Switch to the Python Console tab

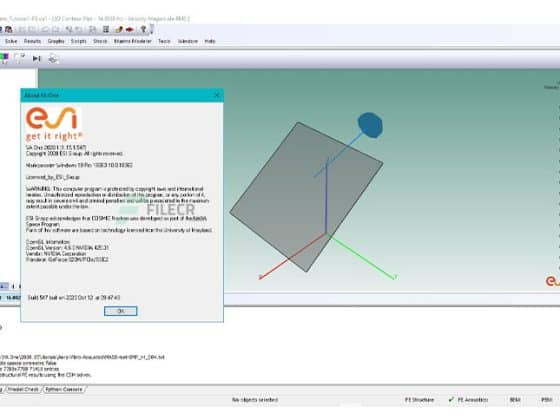[64, 389]
